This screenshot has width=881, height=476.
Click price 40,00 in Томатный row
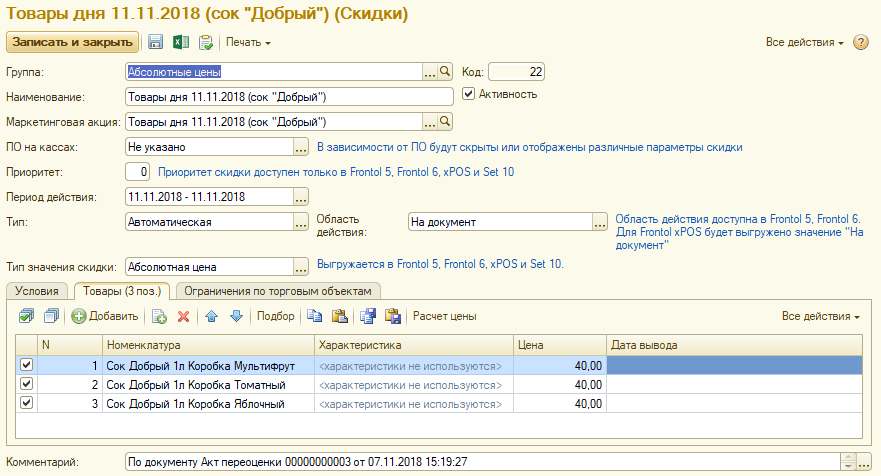pyautogui.click(x=560, y=385)
